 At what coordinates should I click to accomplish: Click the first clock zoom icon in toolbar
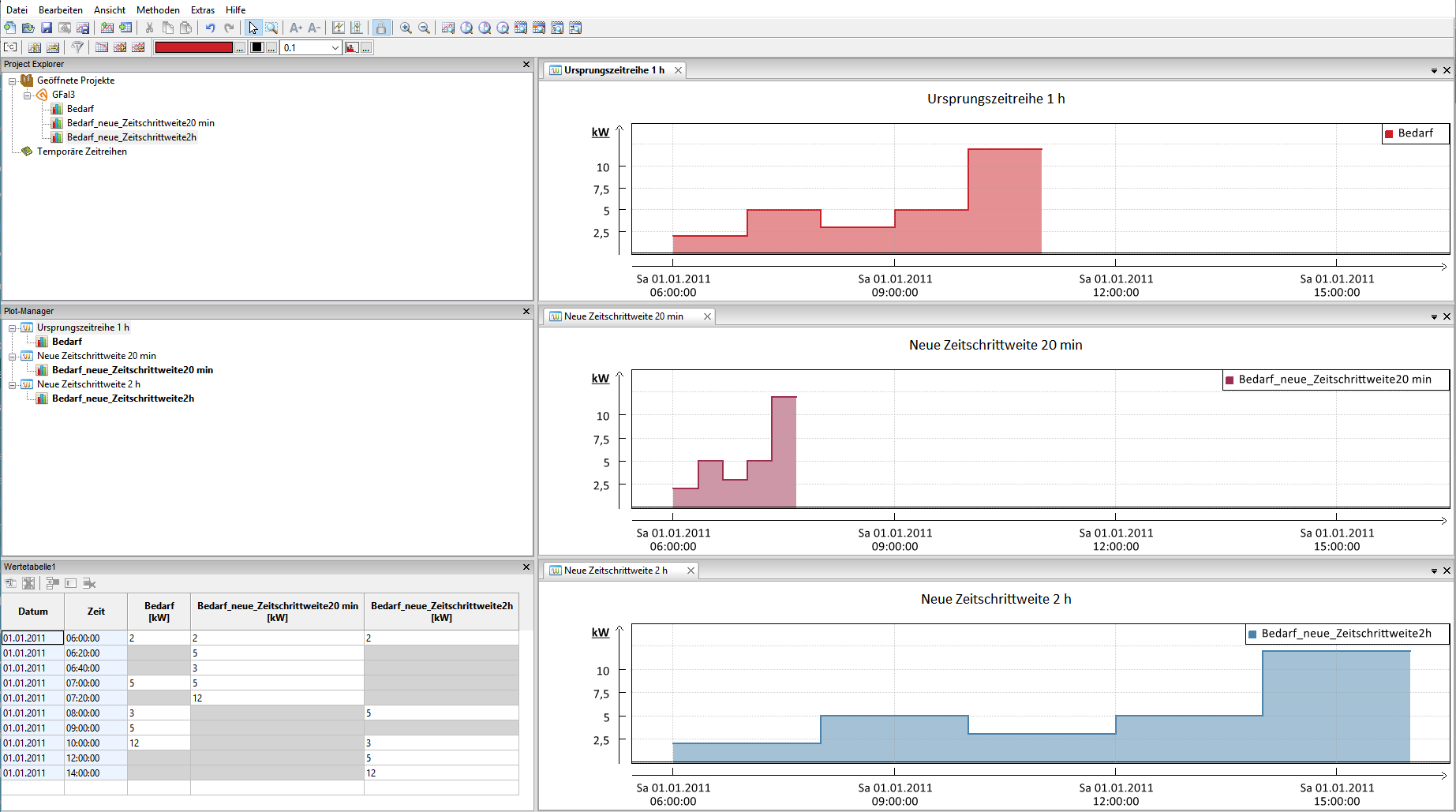pyautogui.click(x=466, y=28)
